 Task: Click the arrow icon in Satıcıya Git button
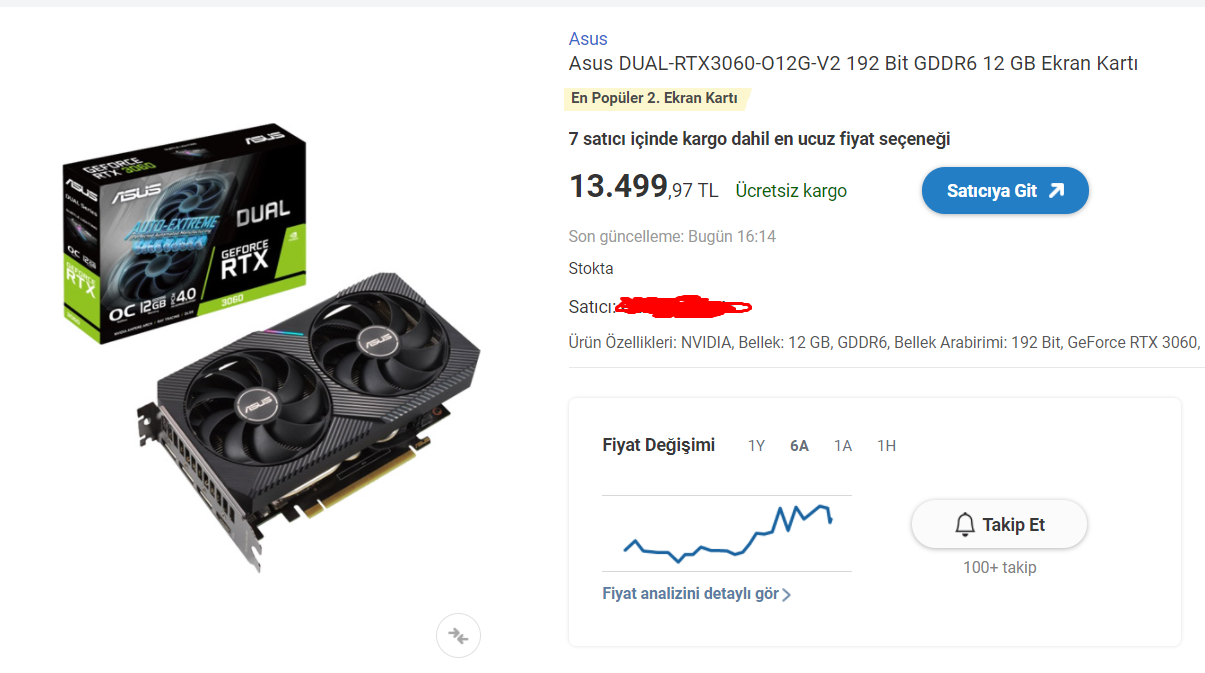(x=1056, y=190)
